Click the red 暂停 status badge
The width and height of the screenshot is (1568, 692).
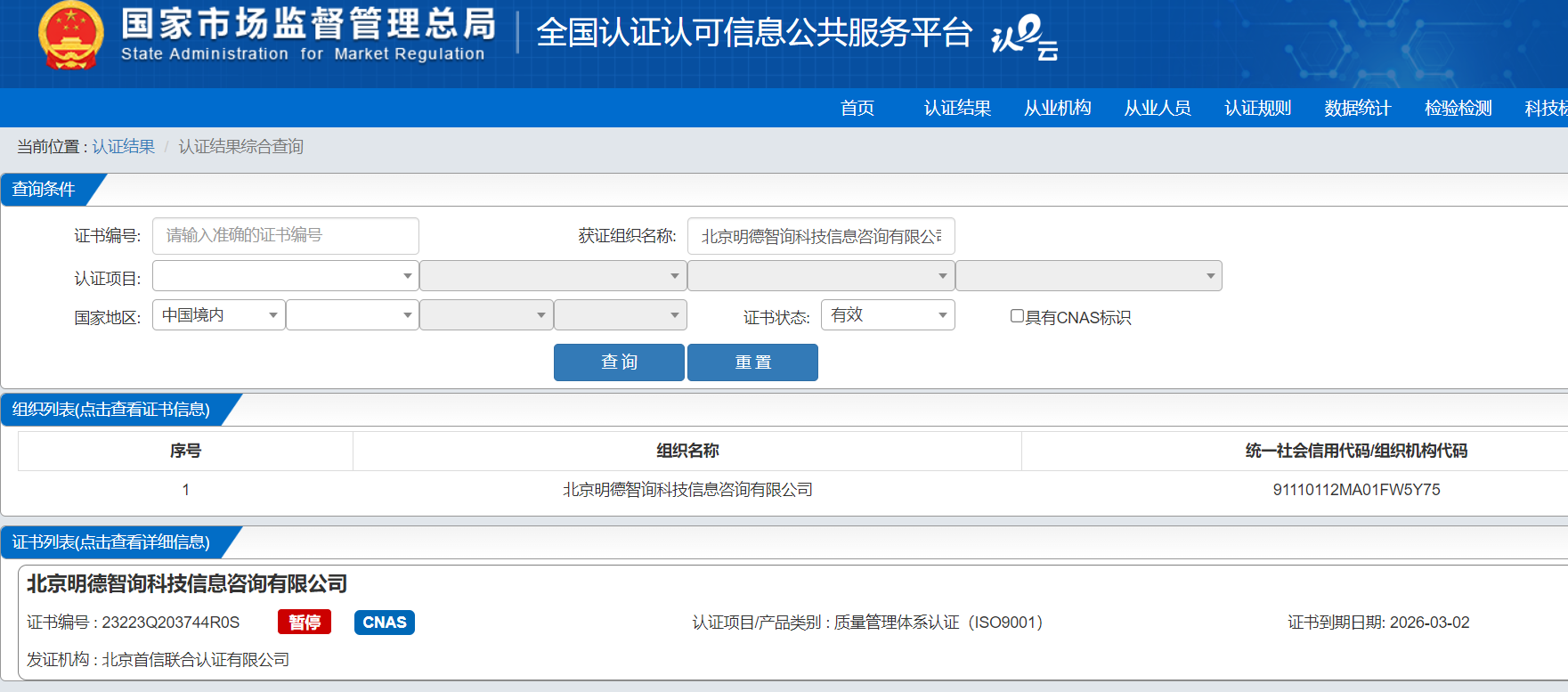(305, 622)
